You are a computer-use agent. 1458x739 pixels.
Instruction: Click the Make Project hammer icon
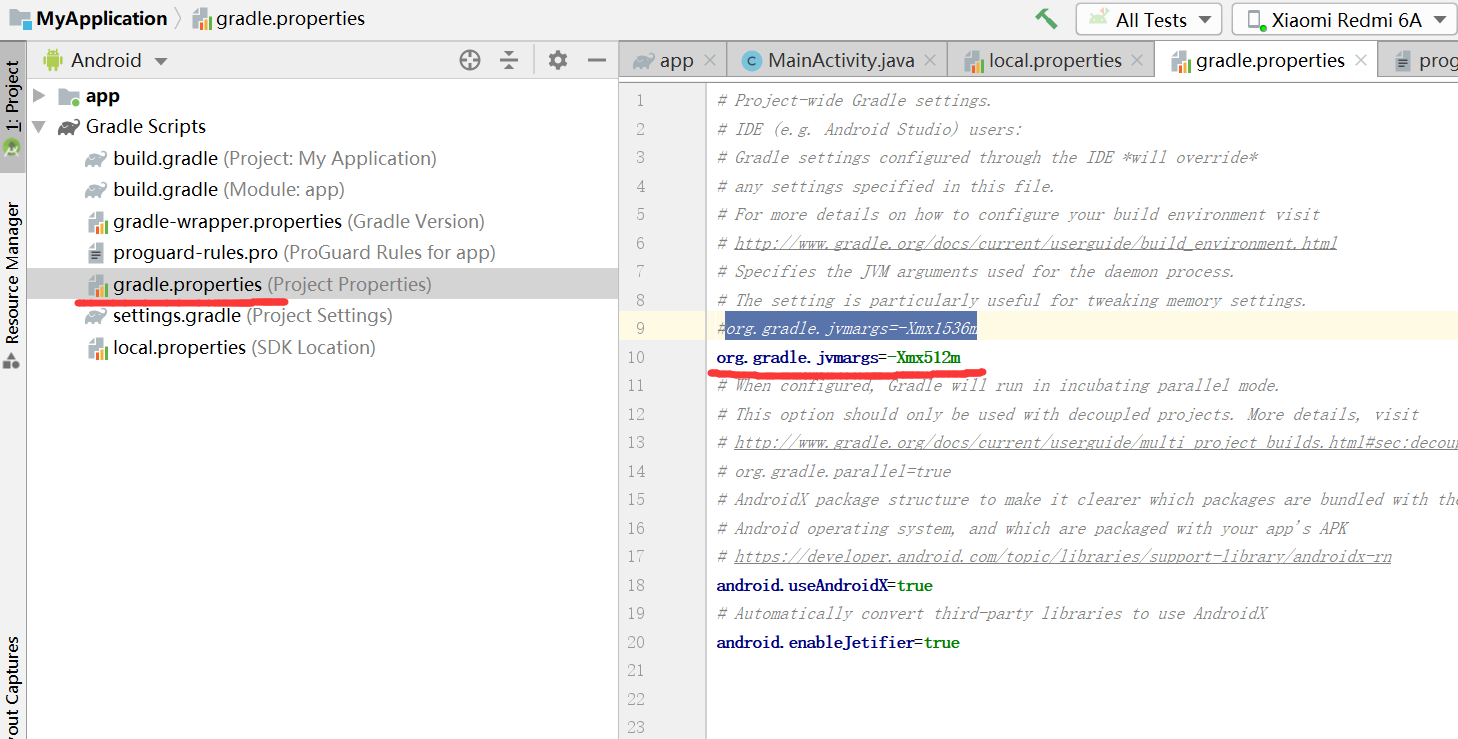tap(1046, 19)
